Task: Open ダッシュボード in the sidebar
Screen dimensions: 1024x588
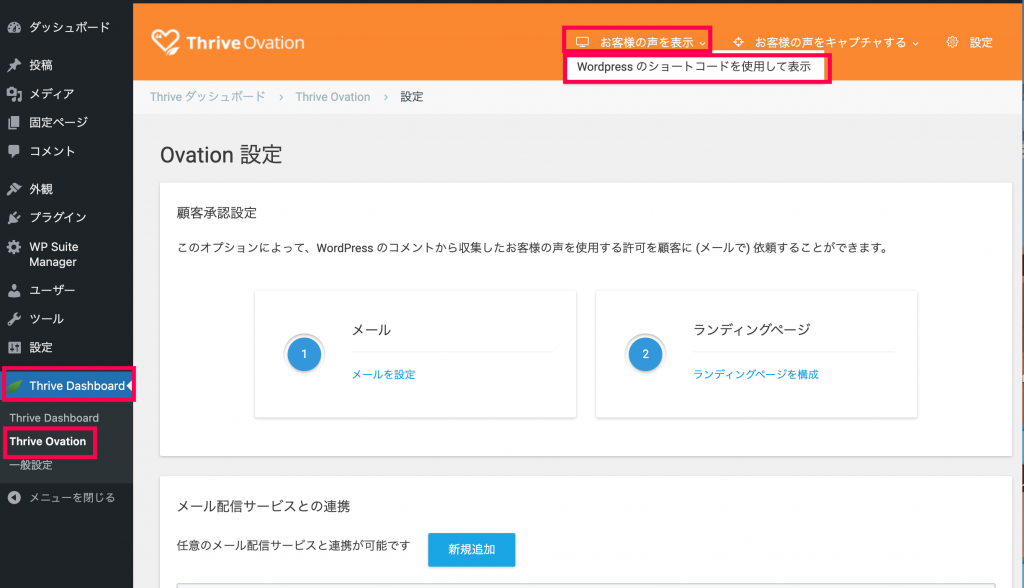Action: click(69, 27)
